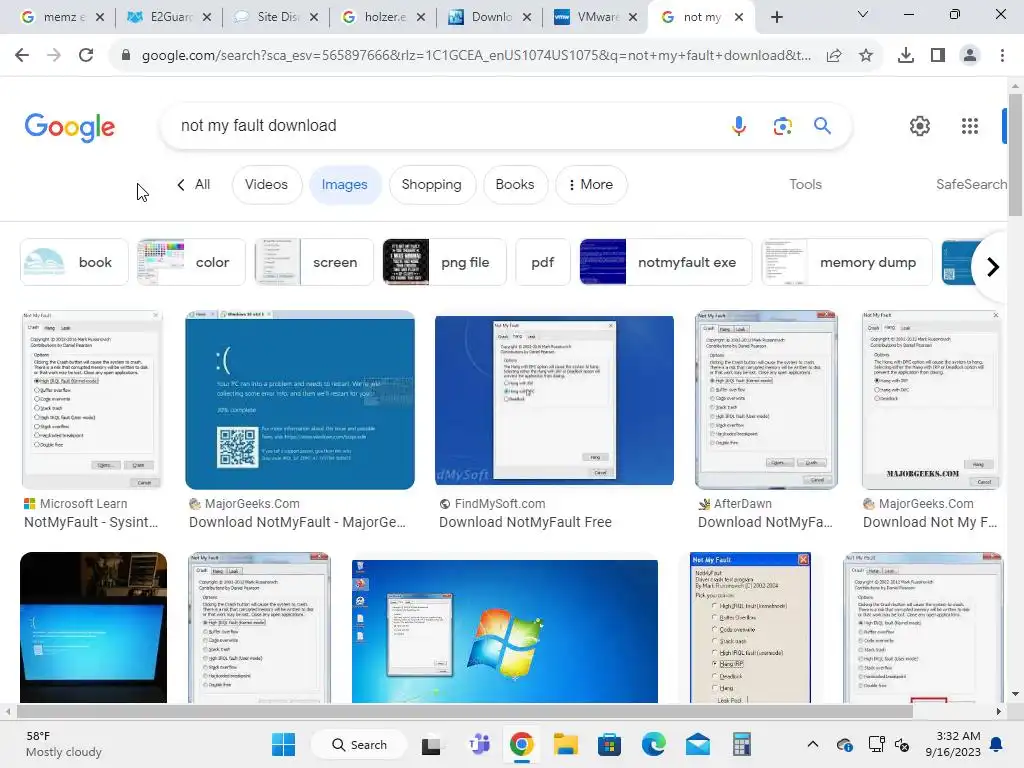The height and width of the screenshot is (768, 1024).
Task: Open 'Download NotMyFault Free' link
Action: (x=525, y=522)
